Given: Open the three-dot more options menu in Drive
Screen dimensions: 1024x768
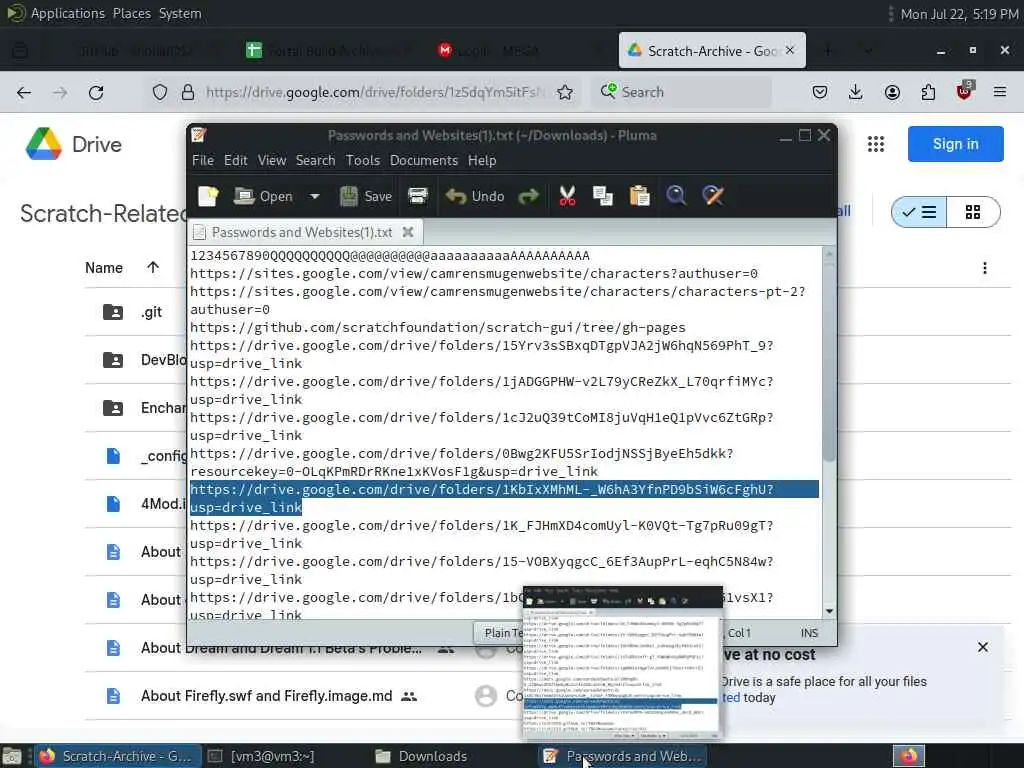Looking at the screenshot, I should 985,268.
